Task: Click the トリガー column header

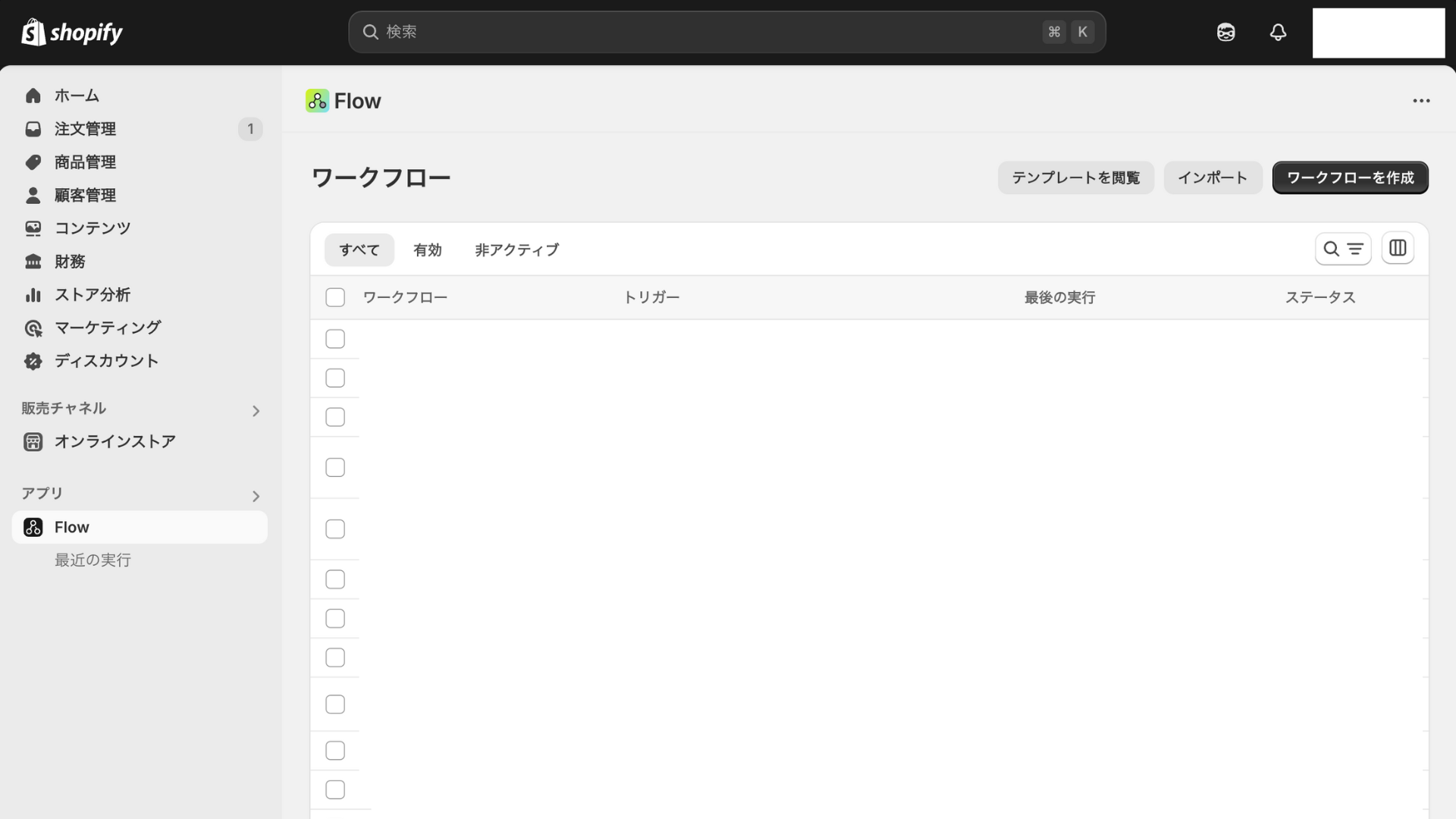Action: click(x=651, y=297)
